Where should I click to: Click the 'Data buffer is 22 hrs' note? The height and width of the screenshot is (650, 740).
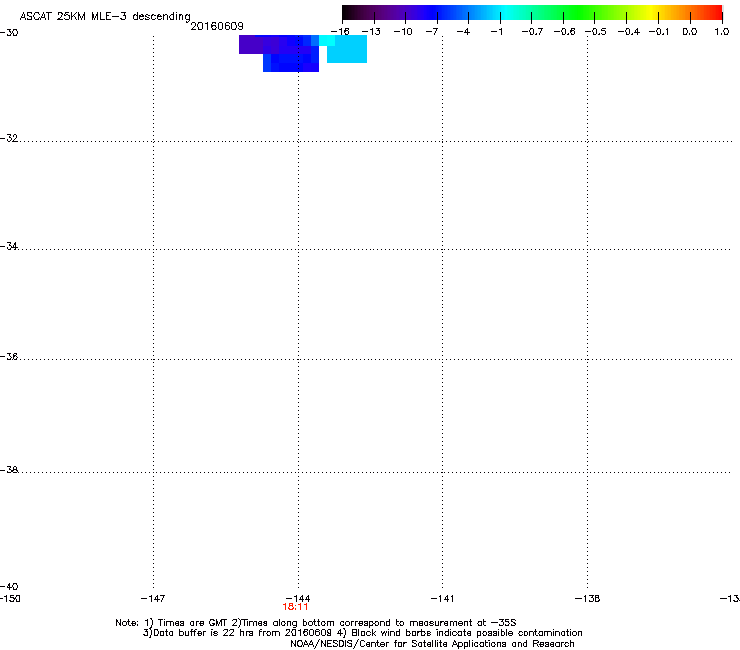coord(362,633)
